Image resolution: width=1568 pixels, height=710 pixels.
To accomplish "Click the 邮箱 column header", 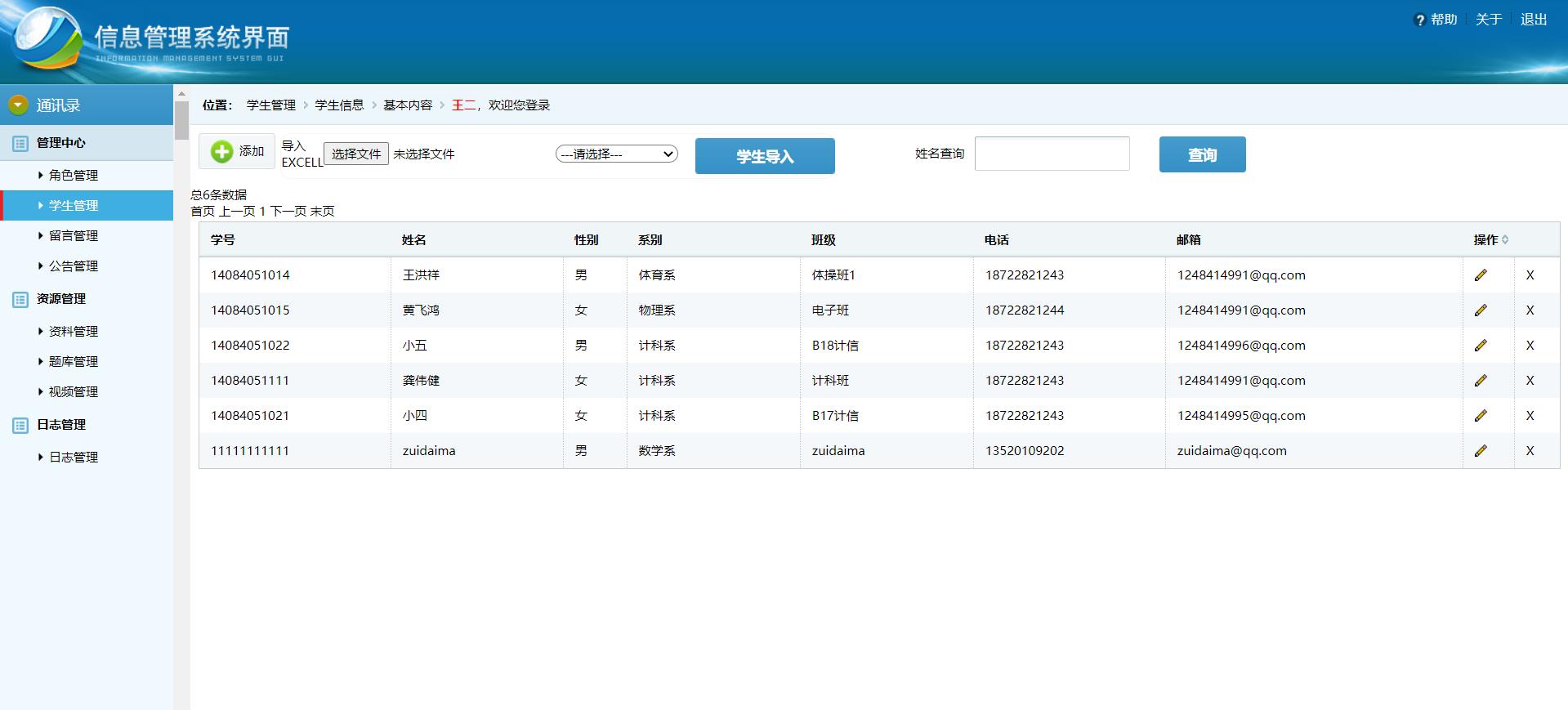I will pyautogui.click(x=1188, y=239).
